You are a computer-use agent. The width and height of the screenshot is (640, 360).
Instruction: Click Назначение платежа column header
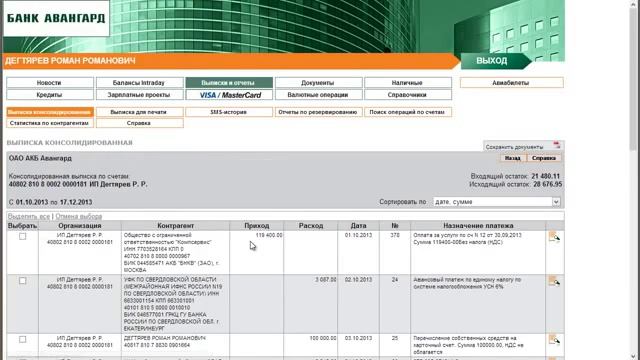(478, 225)
